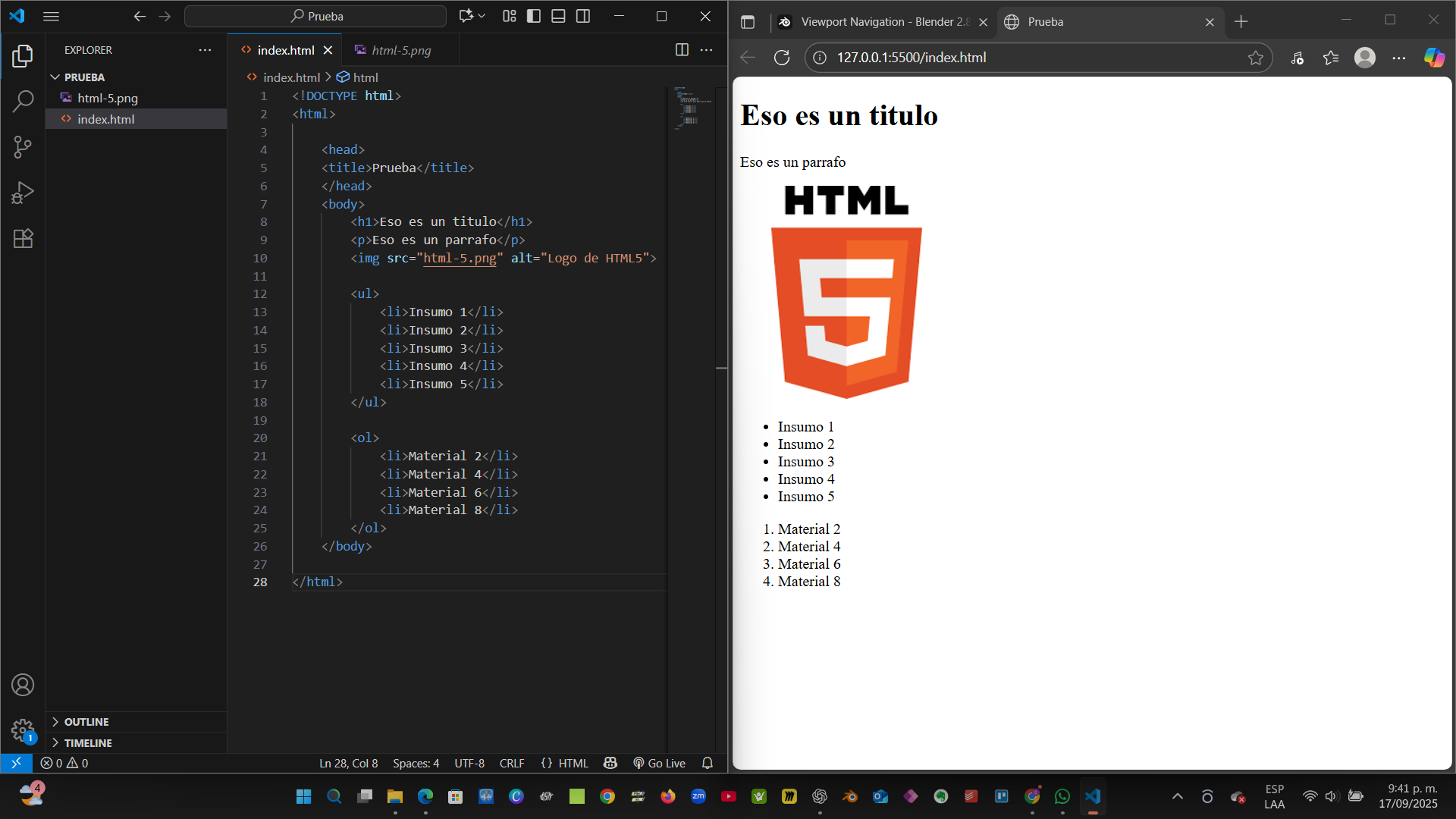Open WhatsApp from taskbar
The width and height of the screenshot is (1456, 819).
[1062, 796]
